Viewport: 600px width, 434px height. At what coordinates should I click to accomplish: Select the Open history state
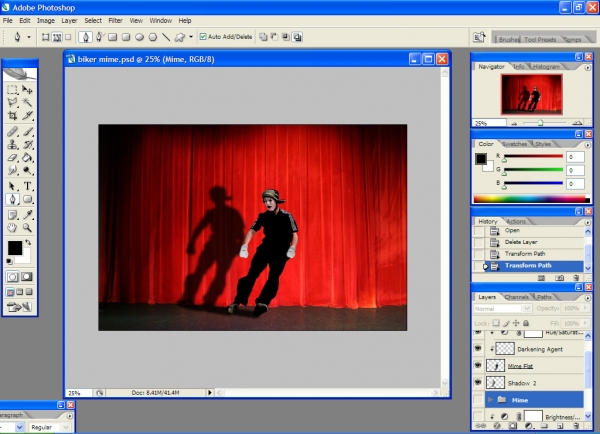(x=534, y=230)
